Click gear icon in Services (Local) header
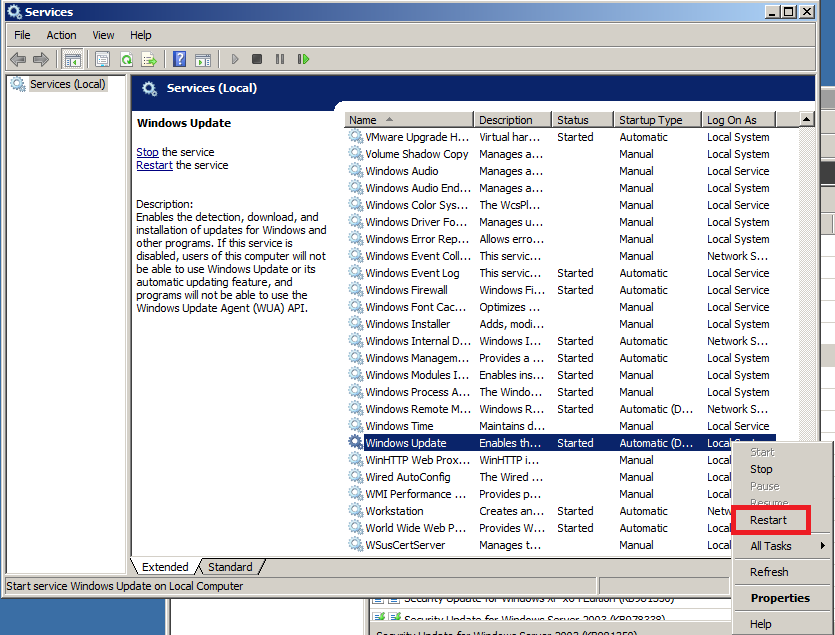Screen dimensions: 835x635 (150, 88)
